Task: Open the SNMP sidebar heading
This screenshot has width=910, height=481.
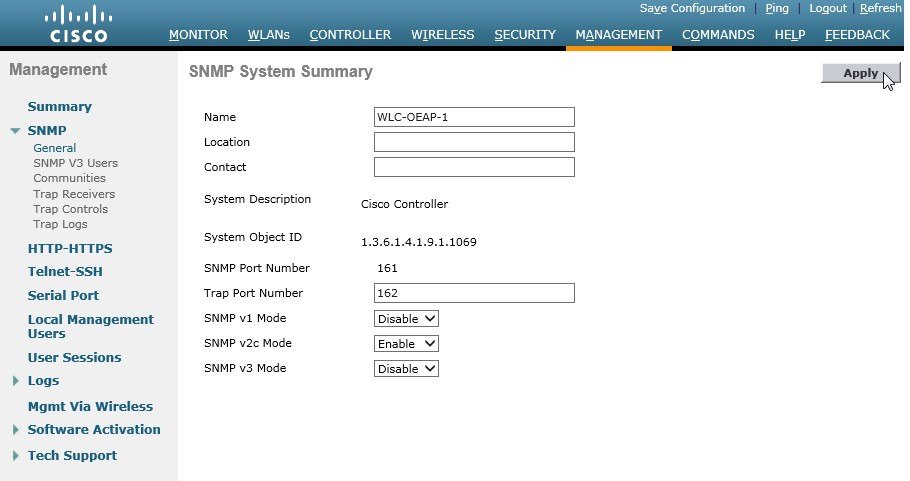Action: (47, 131)
